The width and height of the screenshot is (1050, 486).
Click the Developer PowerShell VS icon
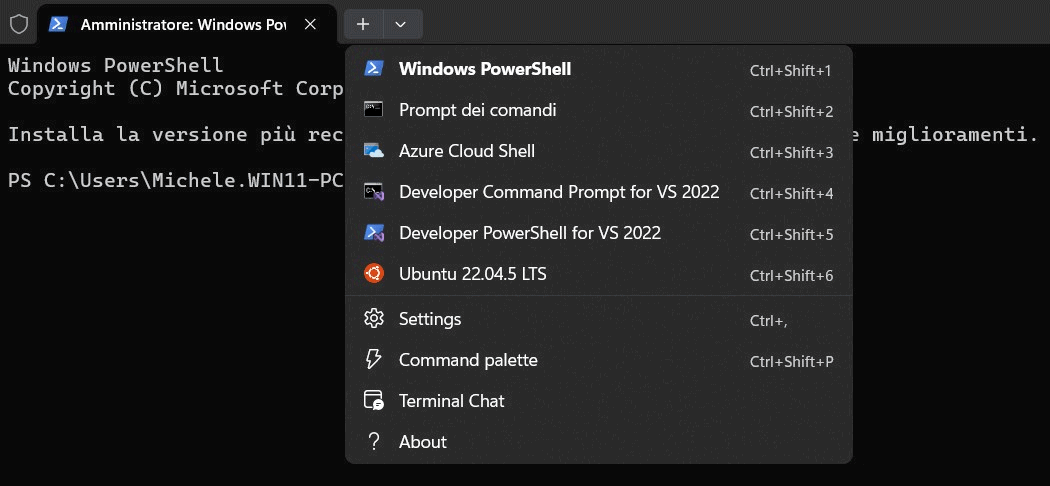point(374,233)
